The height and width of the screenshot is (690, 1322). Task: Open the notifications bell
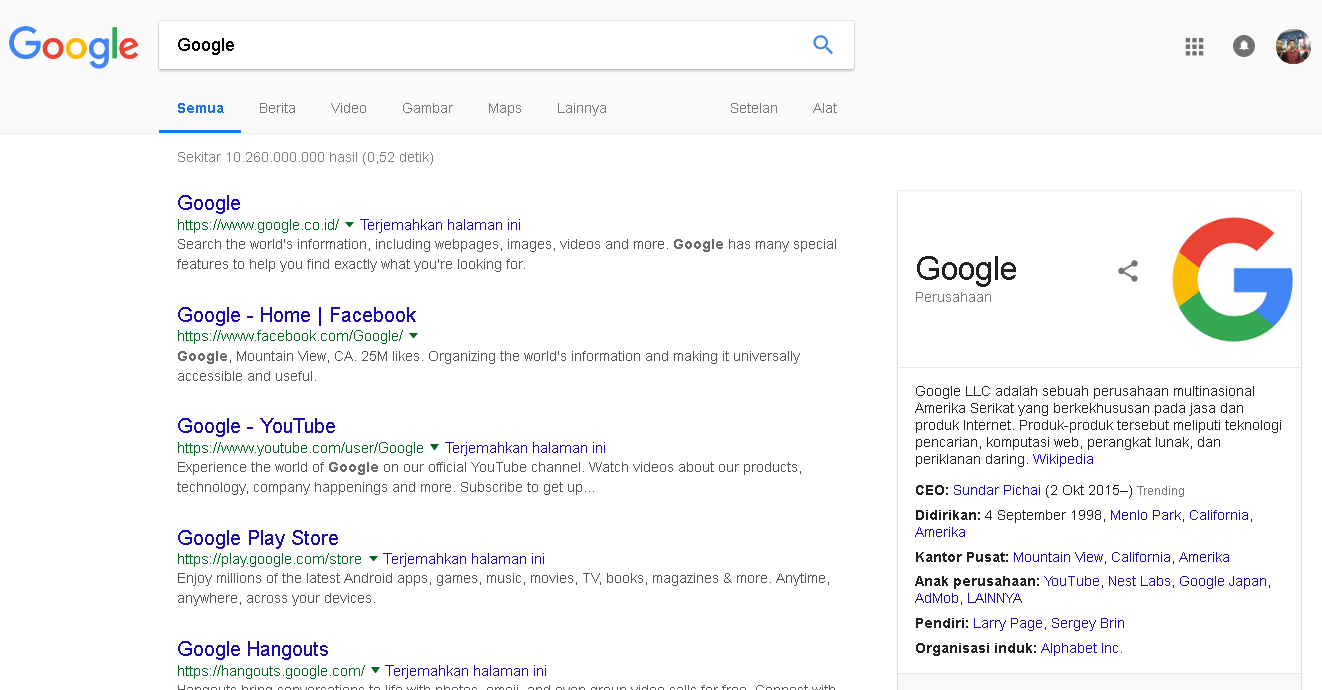tap(1244, 46)
